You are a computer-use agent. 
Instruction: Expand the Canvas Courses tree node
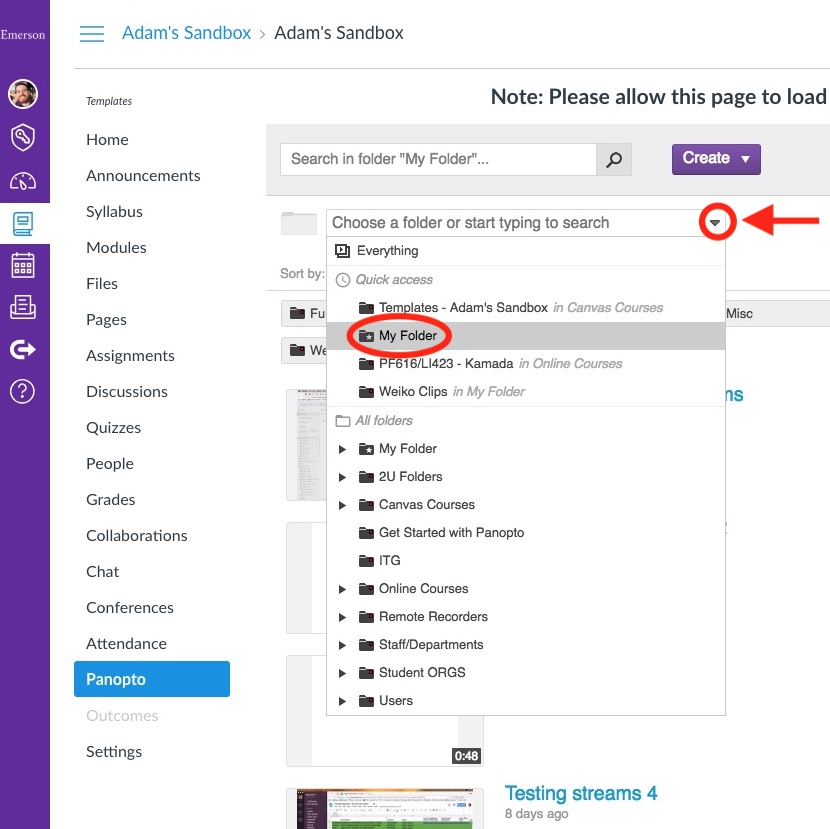coord(342,506)
